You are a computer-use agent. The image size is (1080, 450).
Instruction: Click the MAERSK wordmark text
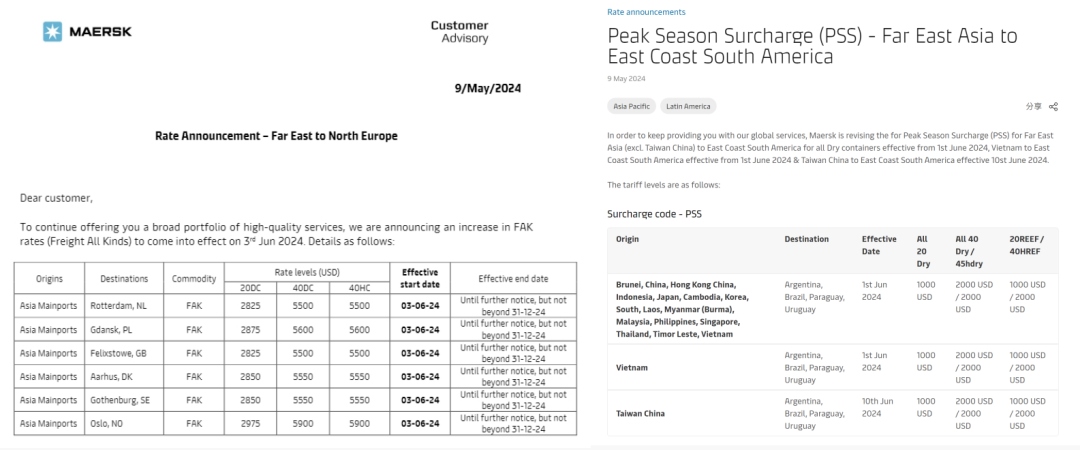click(100, 32)
